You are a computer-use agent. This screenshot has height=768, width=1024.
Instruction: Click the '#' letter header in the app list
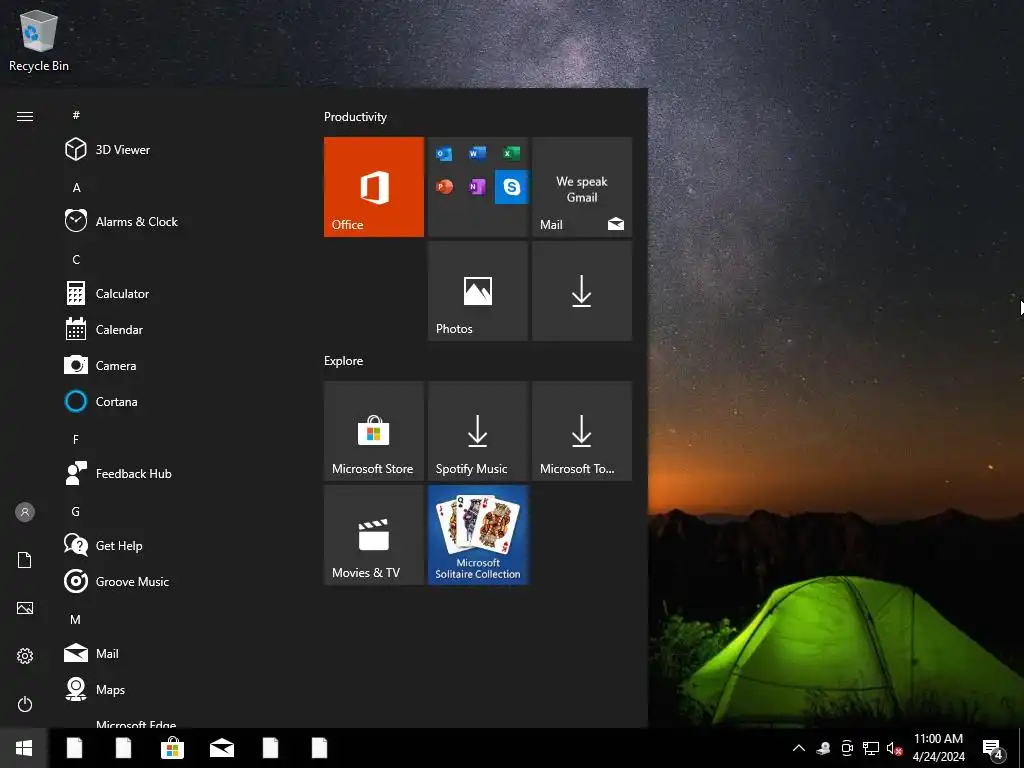[76, 115]
